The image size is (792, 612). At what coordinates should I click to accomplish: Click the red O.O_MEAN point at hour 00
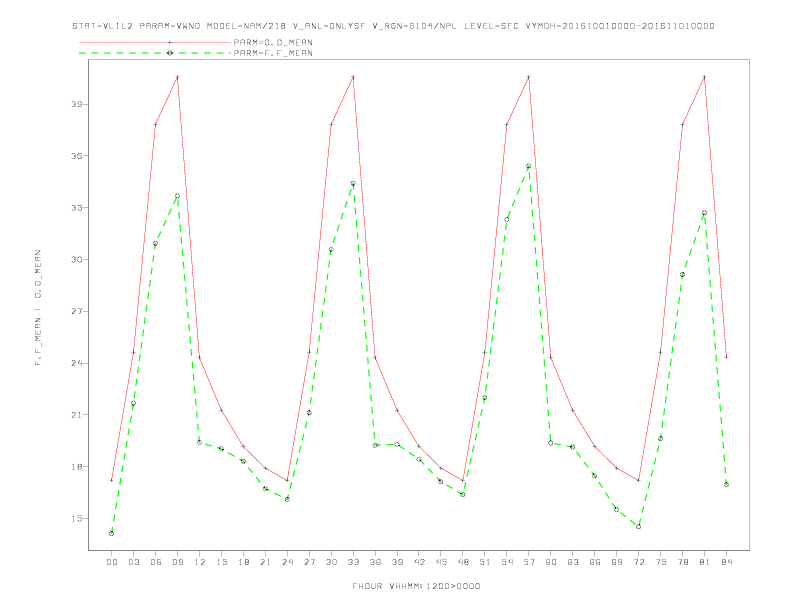click(x=112, y=480)
